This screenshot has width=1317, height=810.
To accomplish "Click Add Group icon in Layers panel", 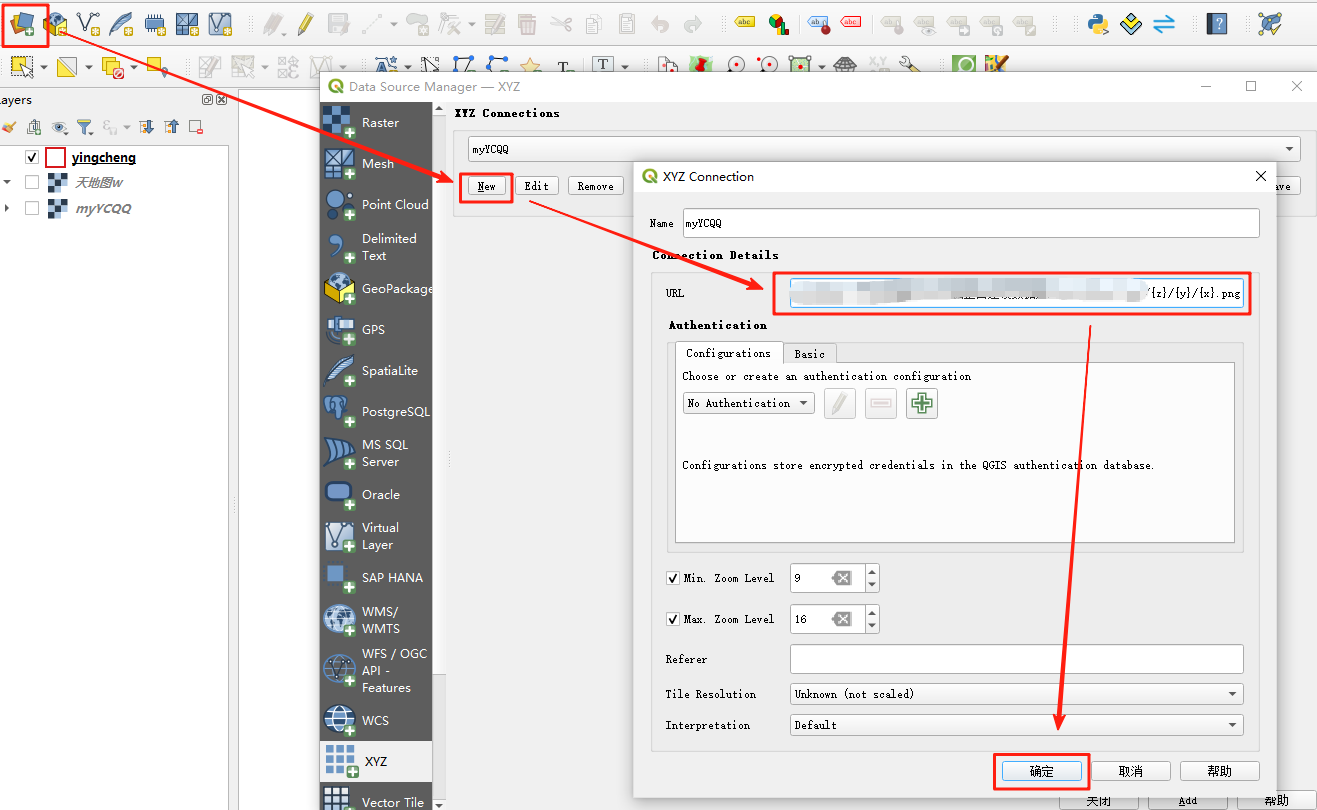I will tap(35, 127).
